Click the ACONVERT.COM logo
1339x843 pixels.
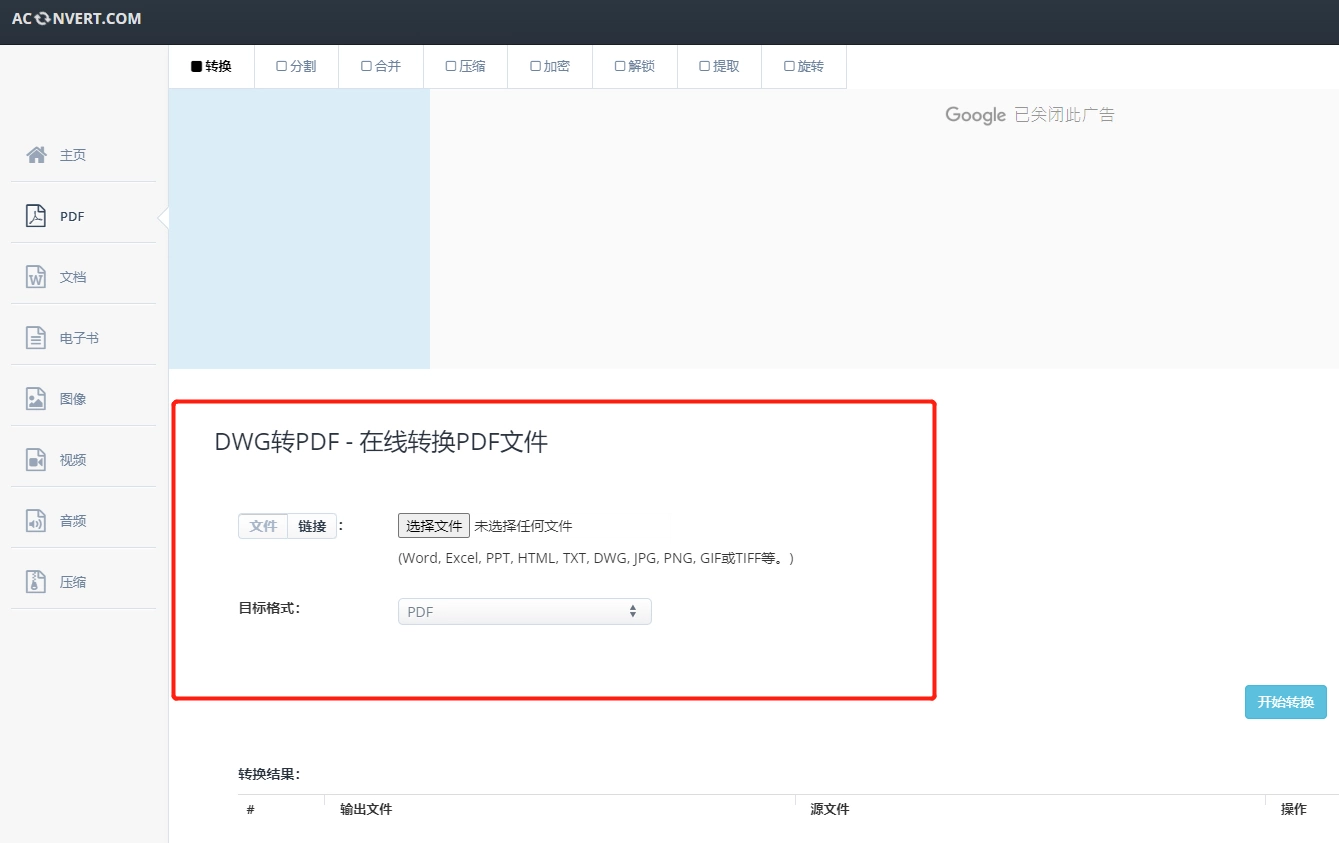[76, 18]
